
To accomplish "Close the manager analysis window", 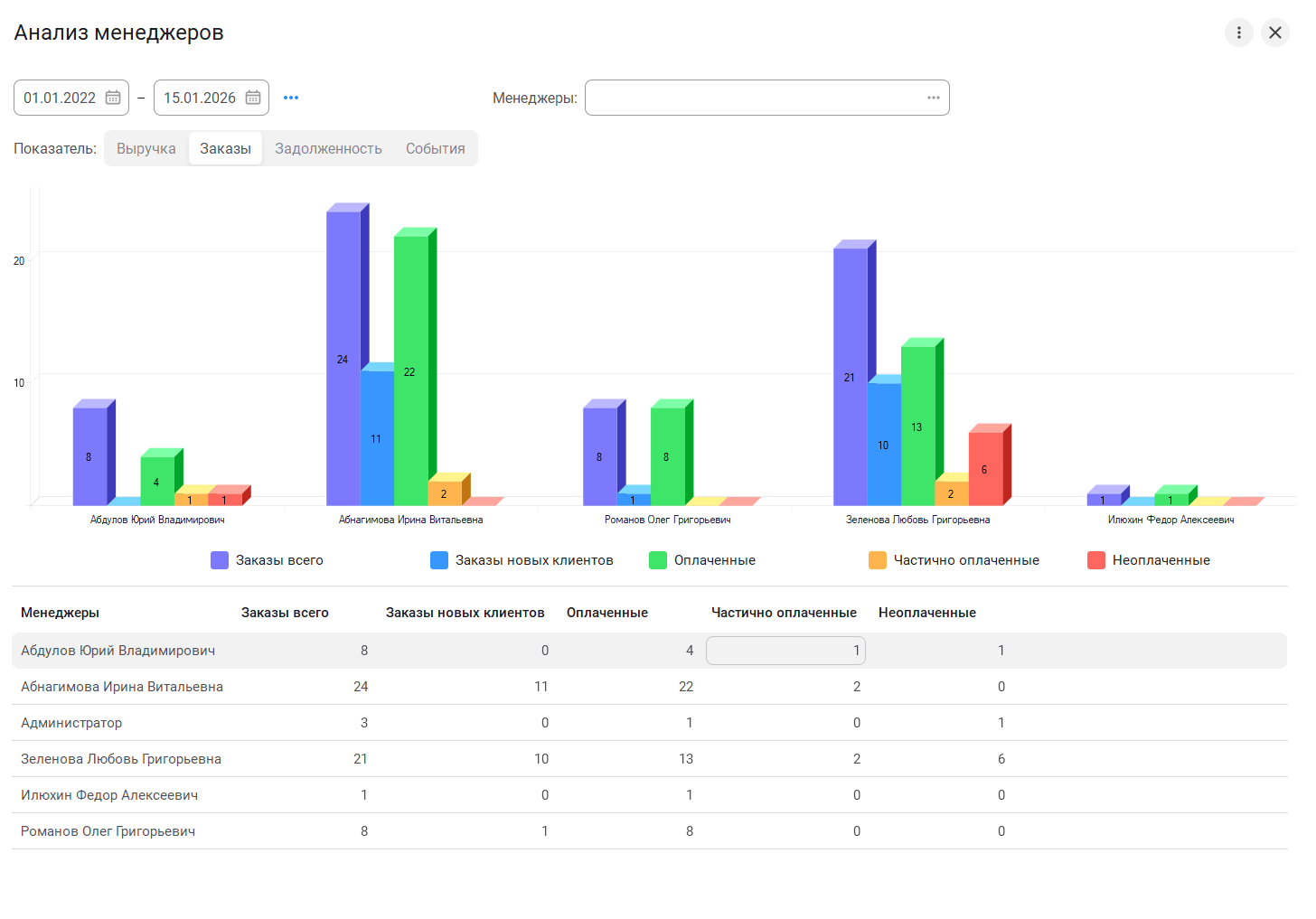I will click(x=1274, y=33).
